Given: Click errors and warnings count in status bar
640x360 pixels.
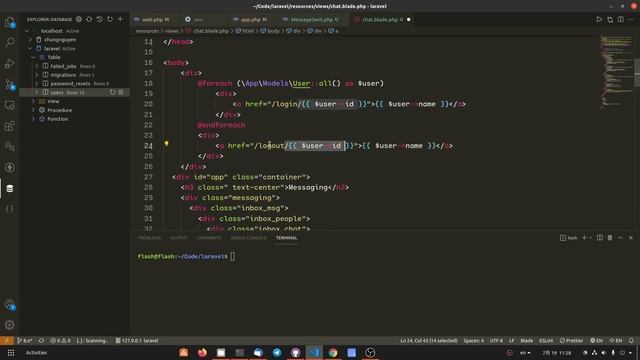Looking at the screenshot, I should coord(60,340).
